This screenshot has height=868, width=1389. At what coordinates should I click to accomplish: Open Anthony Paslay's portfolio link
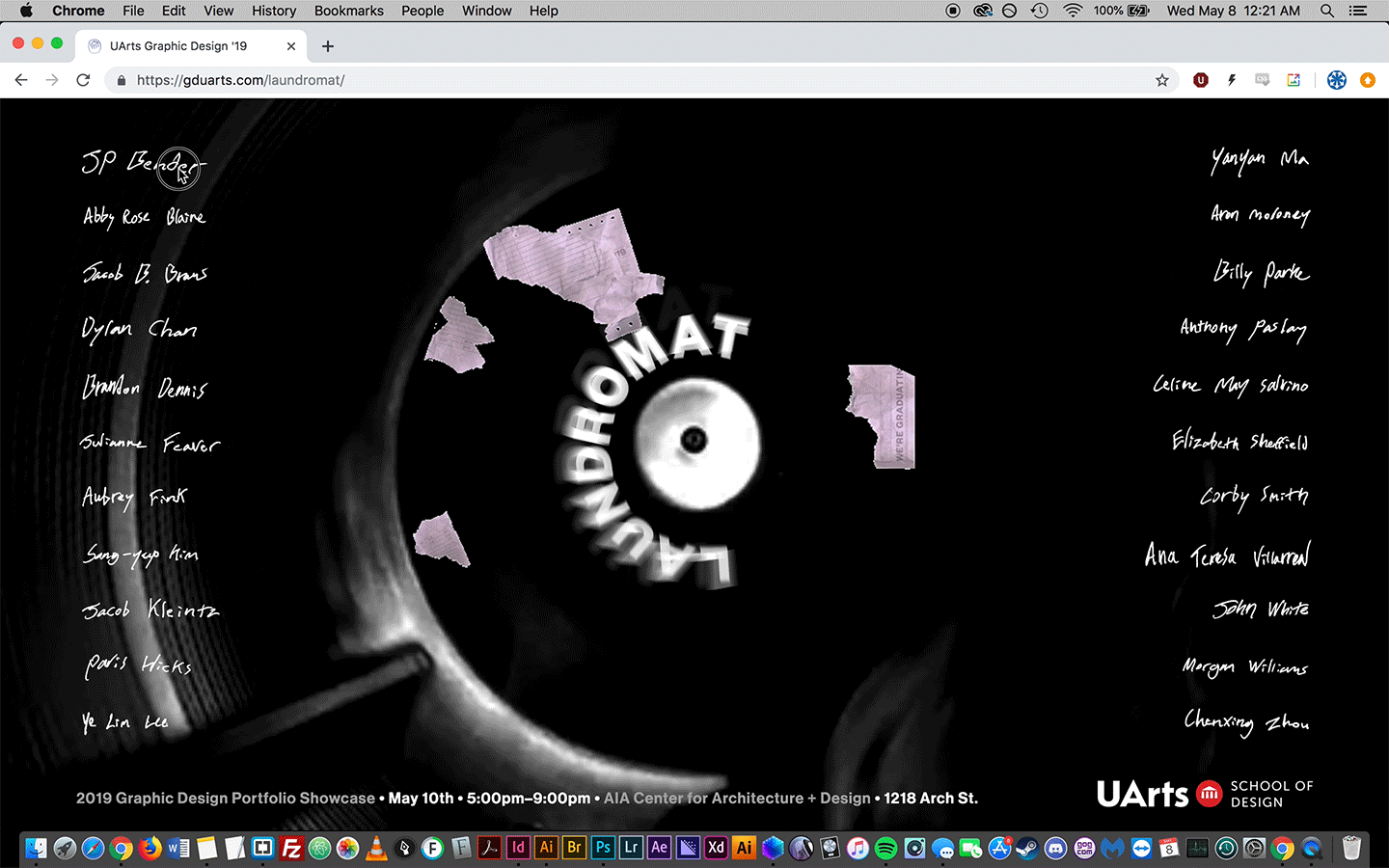point(1244,329)
